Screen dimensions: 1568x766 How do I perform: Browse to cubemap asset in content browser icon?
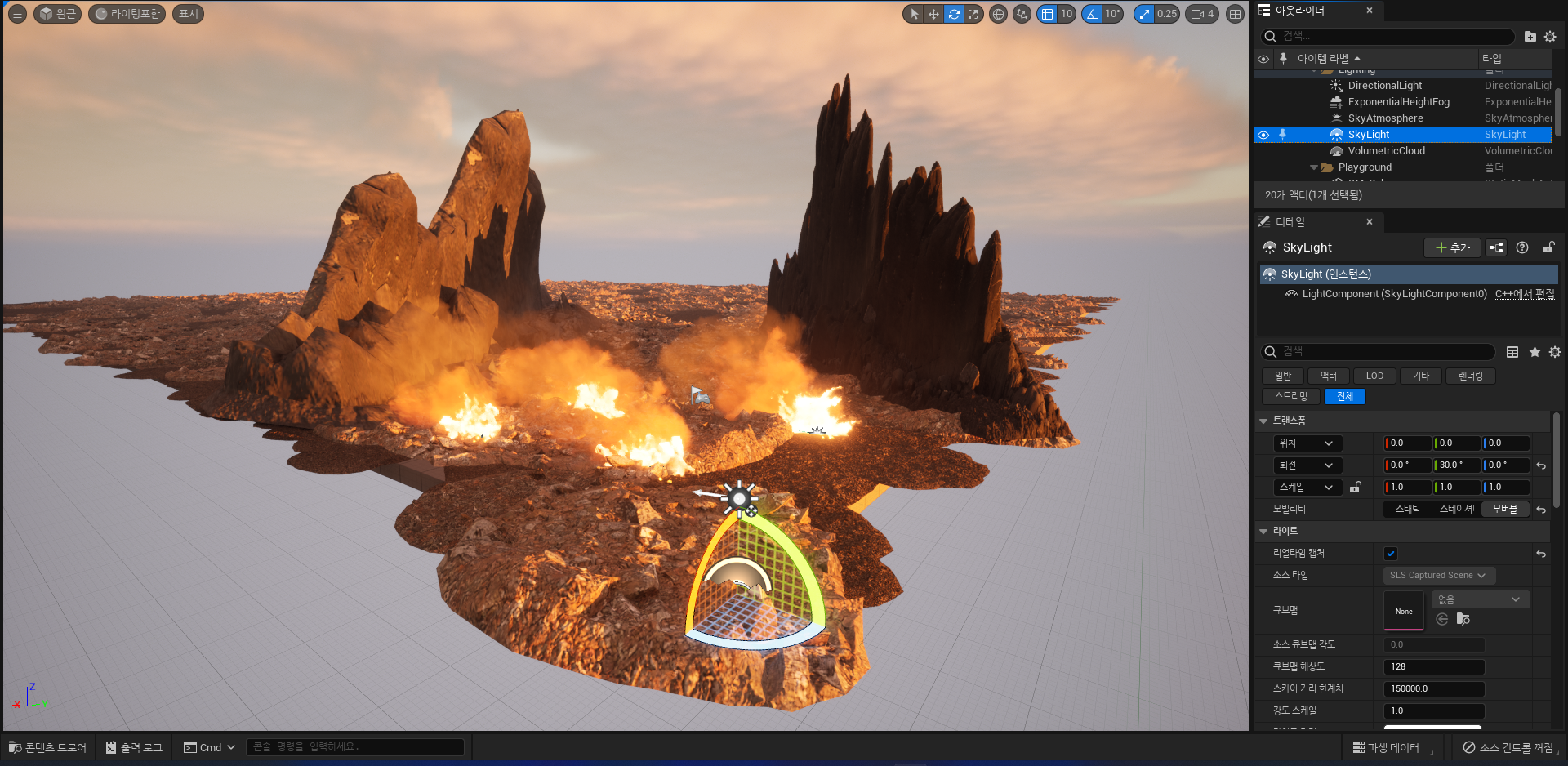[1463, 620]
